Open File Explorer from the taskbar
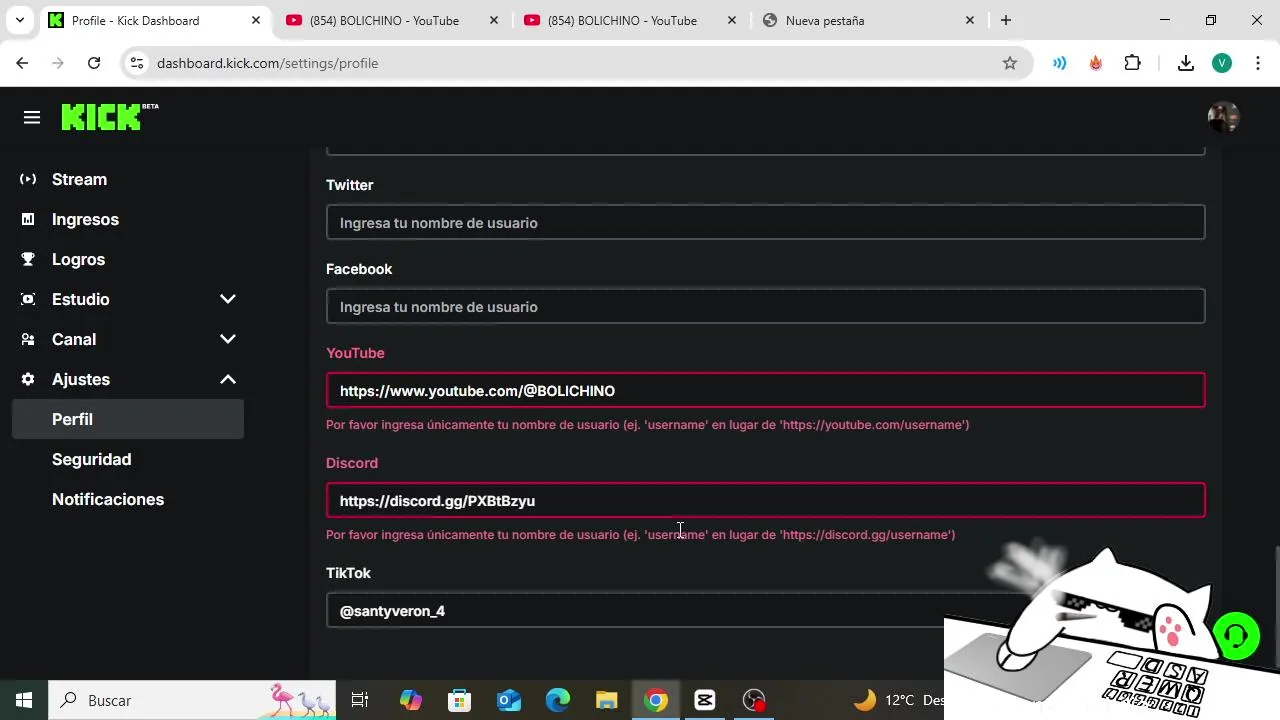1280x720 pixels. click(x=607, y=700)
